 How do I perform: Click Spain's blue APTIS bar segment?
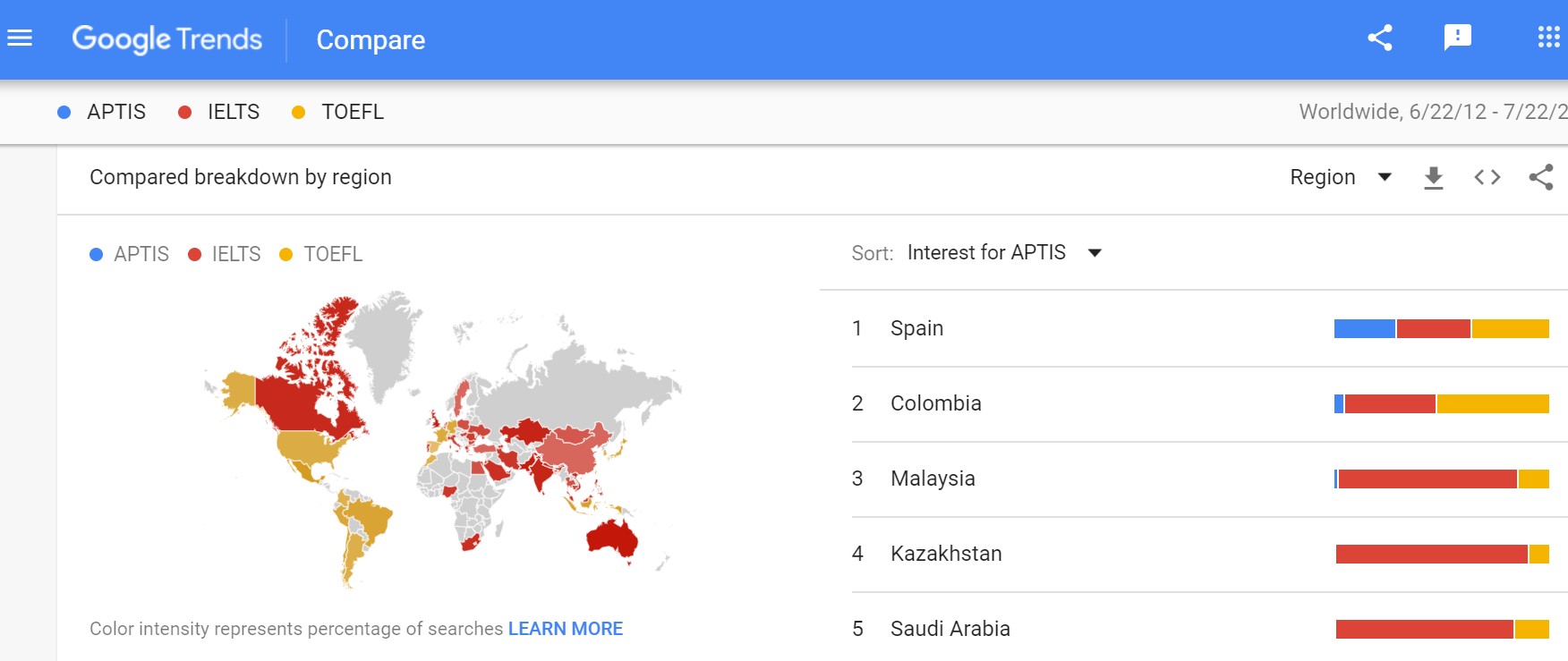click(x=1364, y=328)
